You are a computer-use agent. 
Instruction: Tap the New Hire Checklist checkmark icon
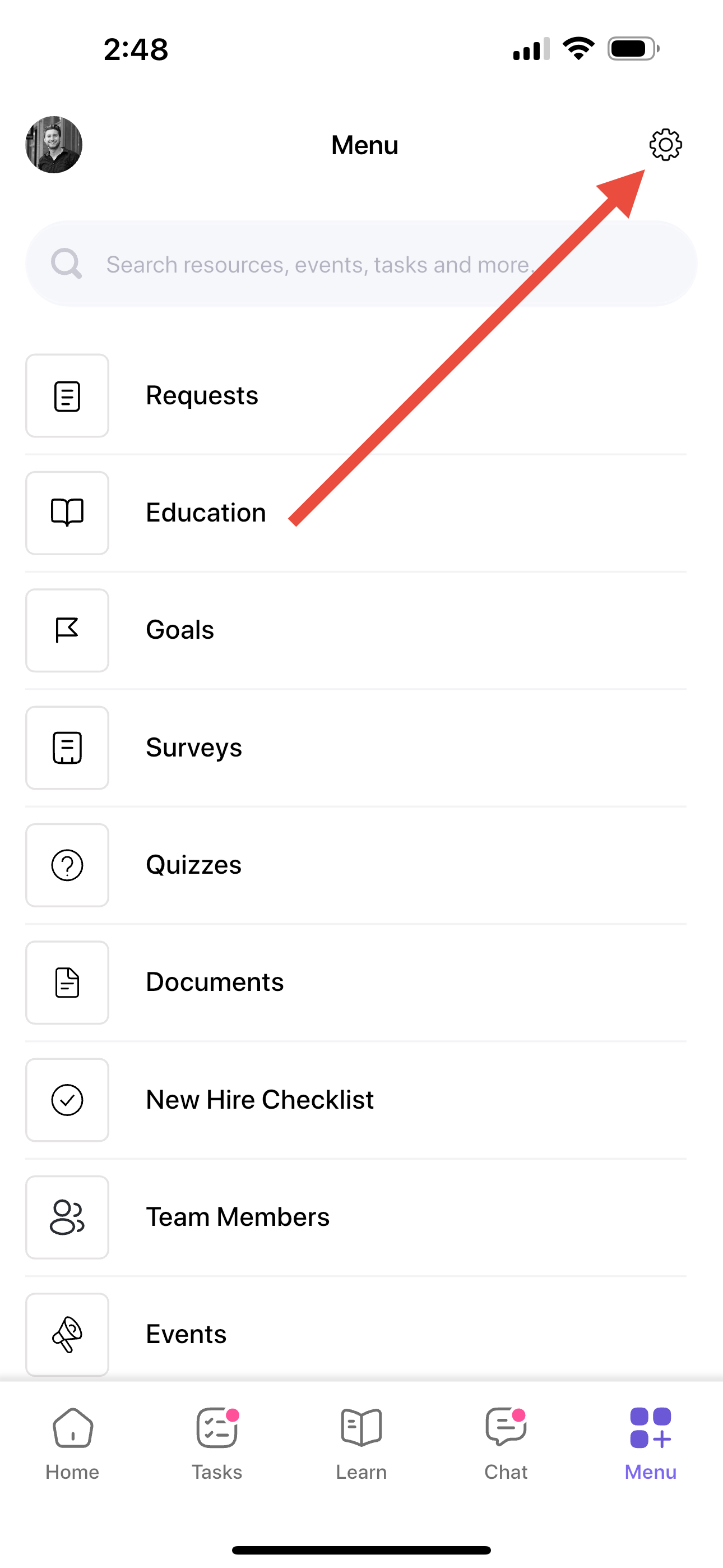67,1100
